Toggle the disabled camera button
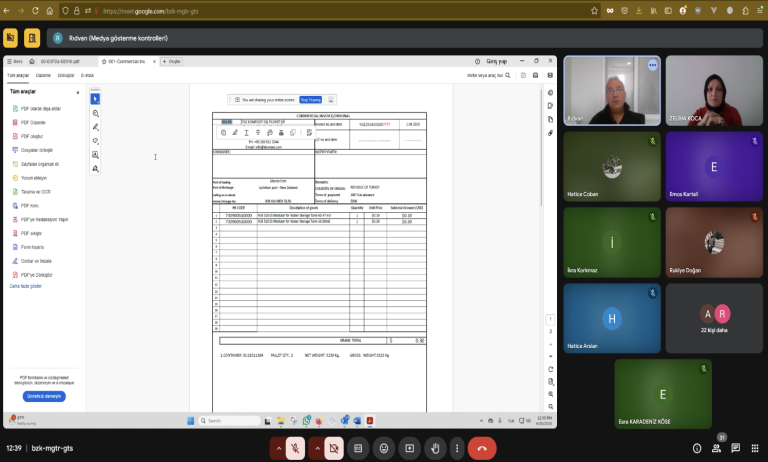This screenshot has height=462, width=768. (x=334, y=448)
